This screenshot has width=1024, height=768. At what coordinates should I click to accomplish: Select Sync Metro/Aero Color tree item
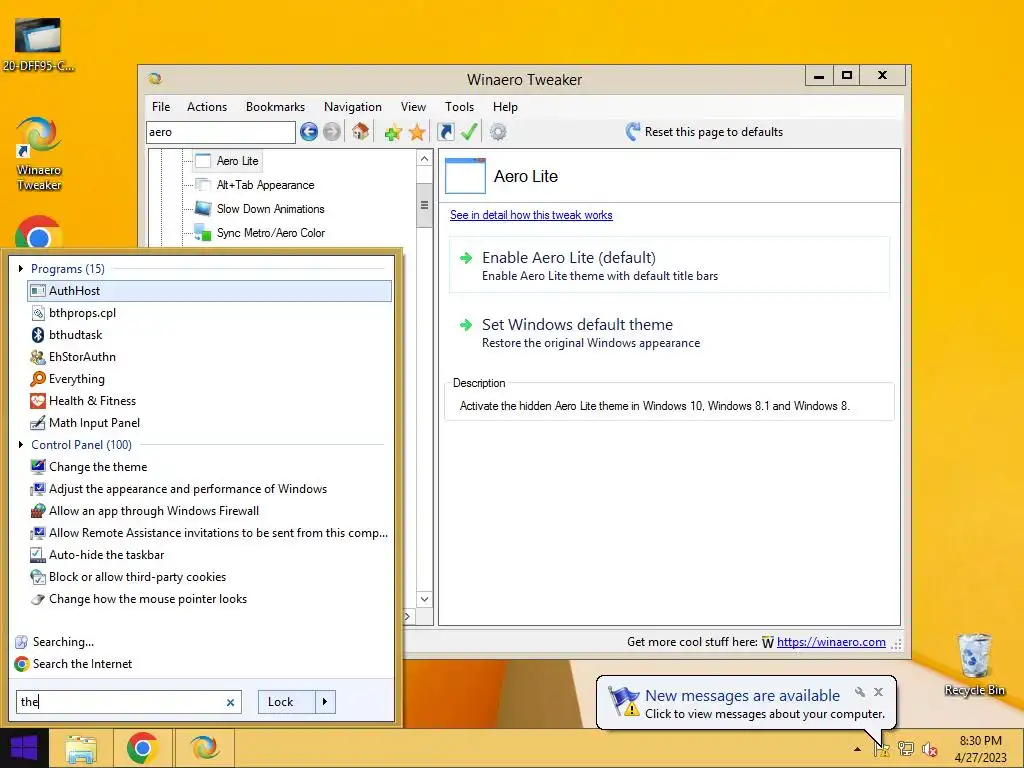[260, 233]
